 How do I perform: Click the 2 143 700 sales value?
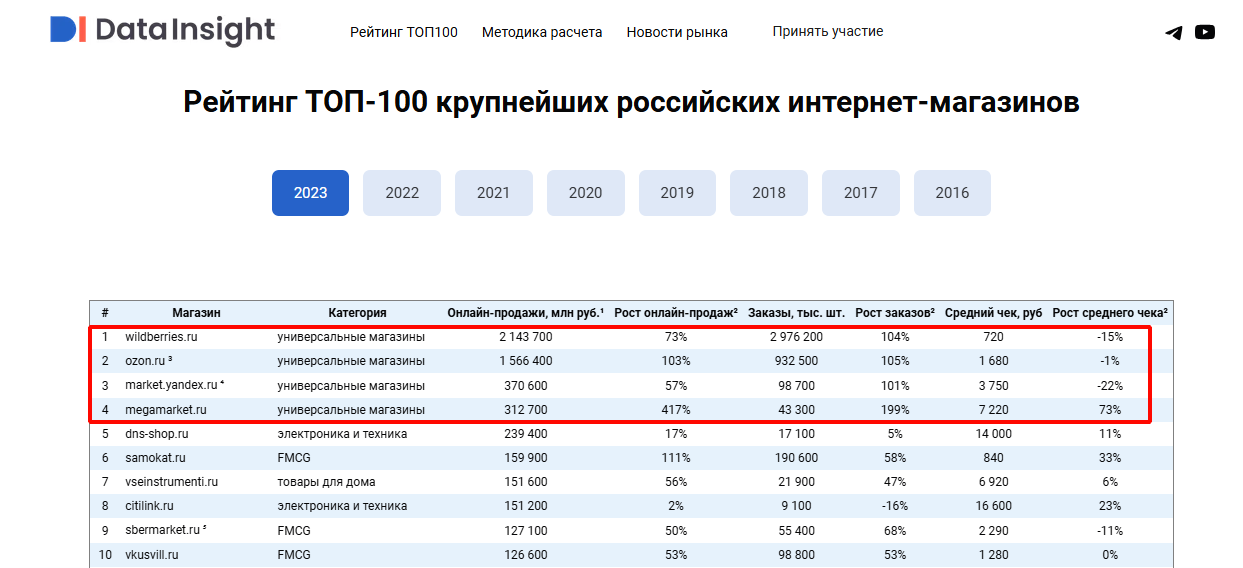tap(525, 337)
